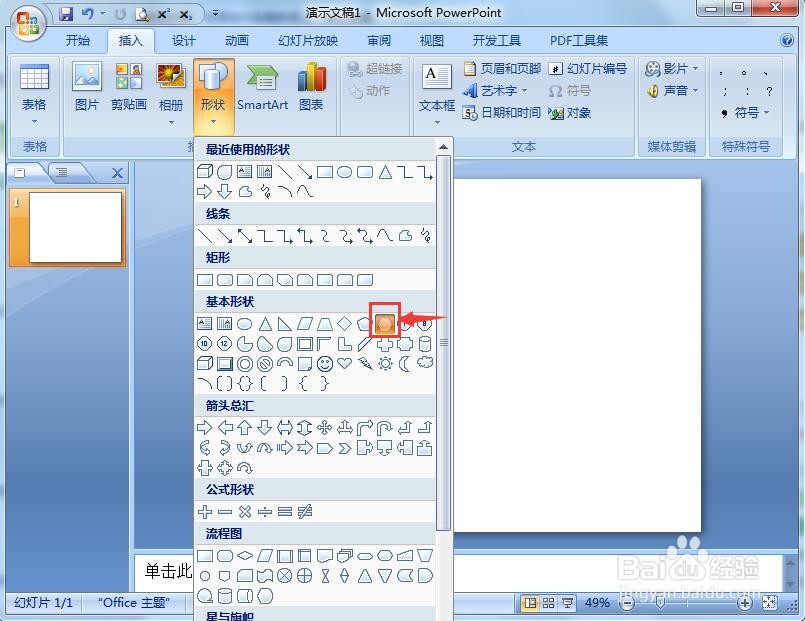Choose the cloud shape in Basic Shapes
Image resolution: width=805 pixels, height=621 pixels.
pyautogui.click(x=425, y=363)
